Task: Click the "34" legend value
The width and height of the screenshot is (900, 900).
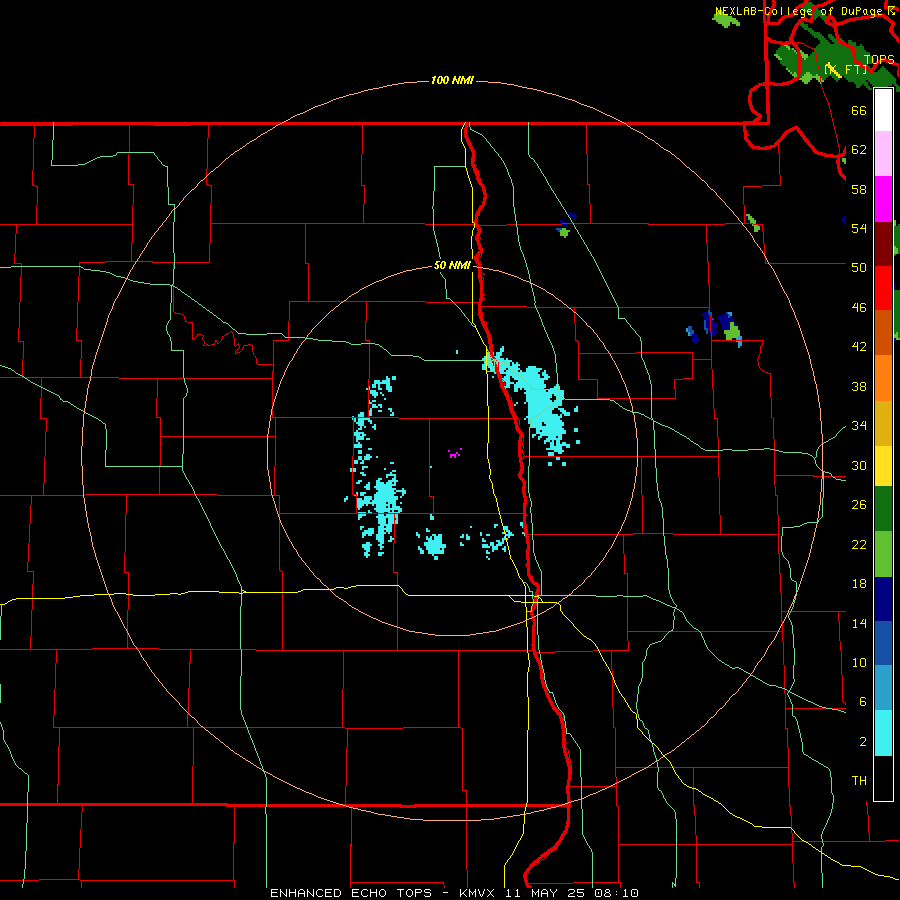Action: point(859,426)
